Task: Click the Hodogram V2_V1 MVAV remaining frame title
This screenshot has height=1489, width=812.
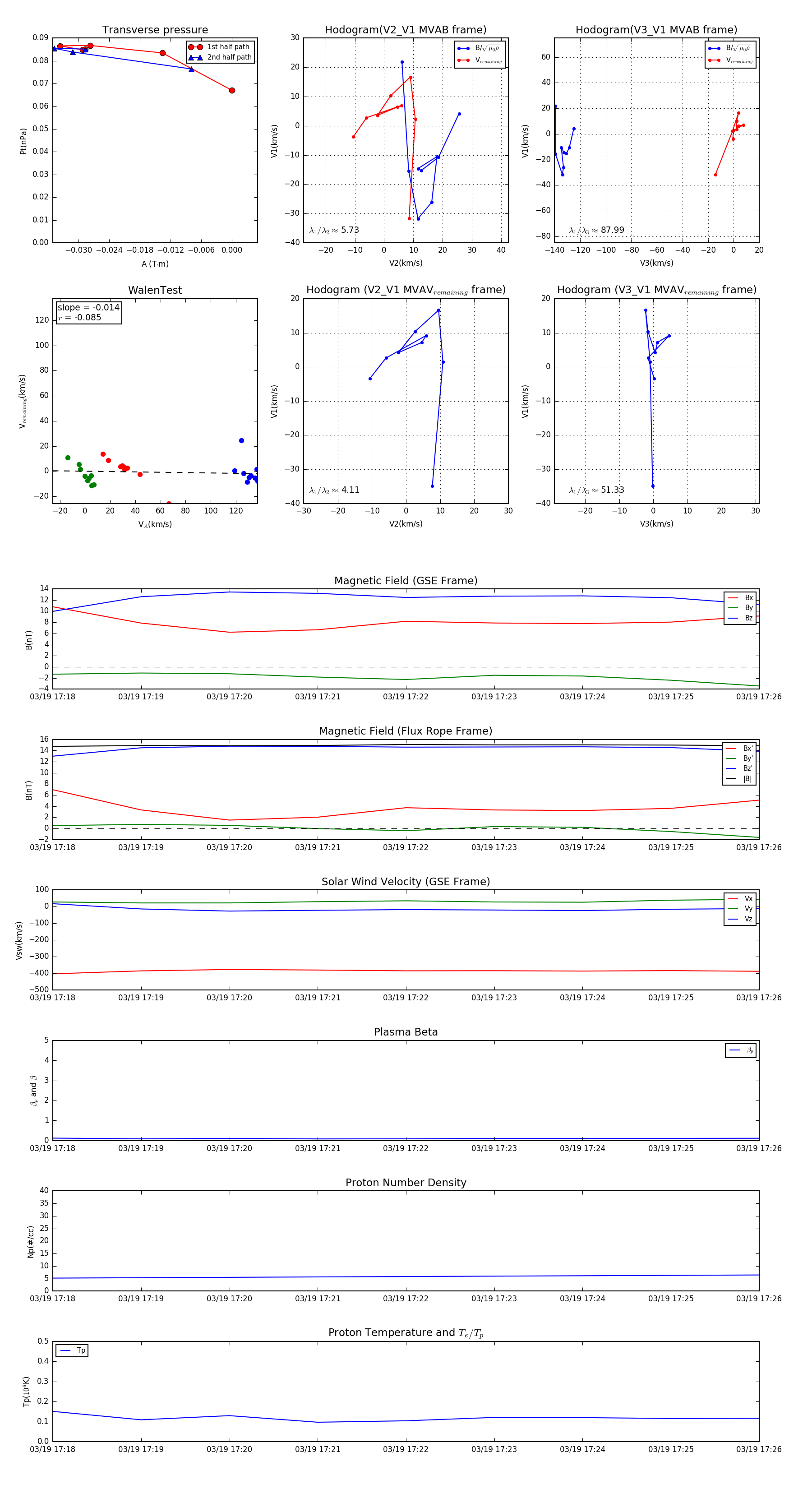Action: pyautogui.click(x=406, y=290)
